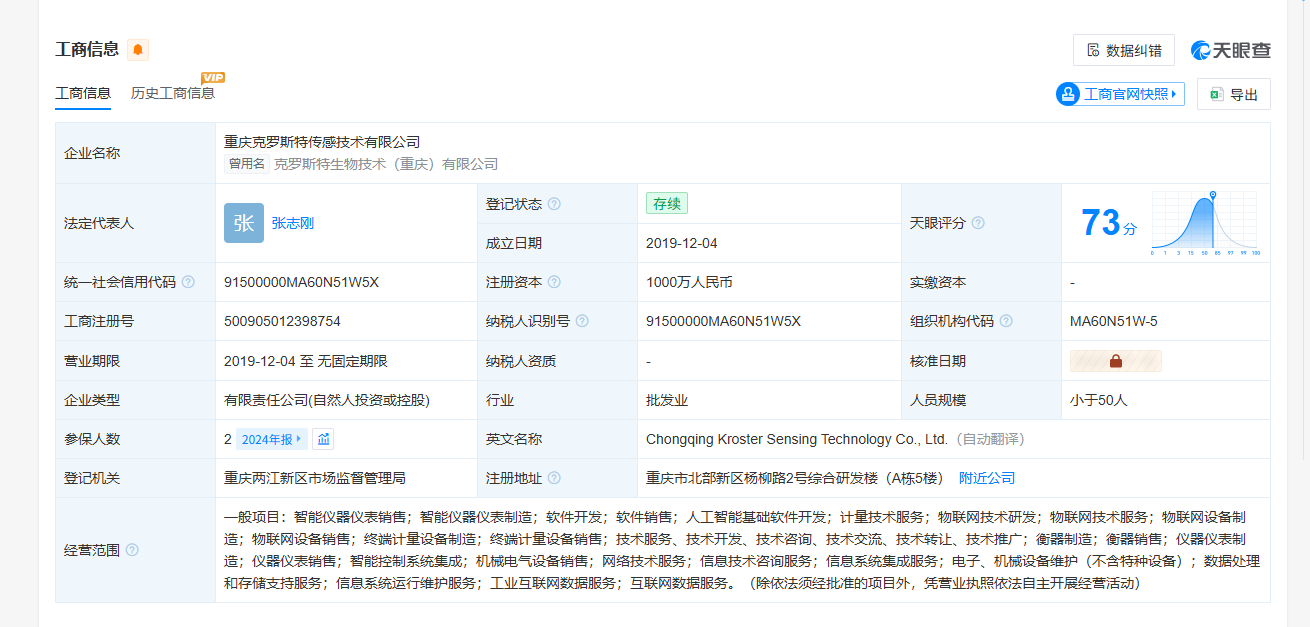Screen dimensions: 1310x627
Task: Click the 数据纠错 button
Action: pos(1123,50)
